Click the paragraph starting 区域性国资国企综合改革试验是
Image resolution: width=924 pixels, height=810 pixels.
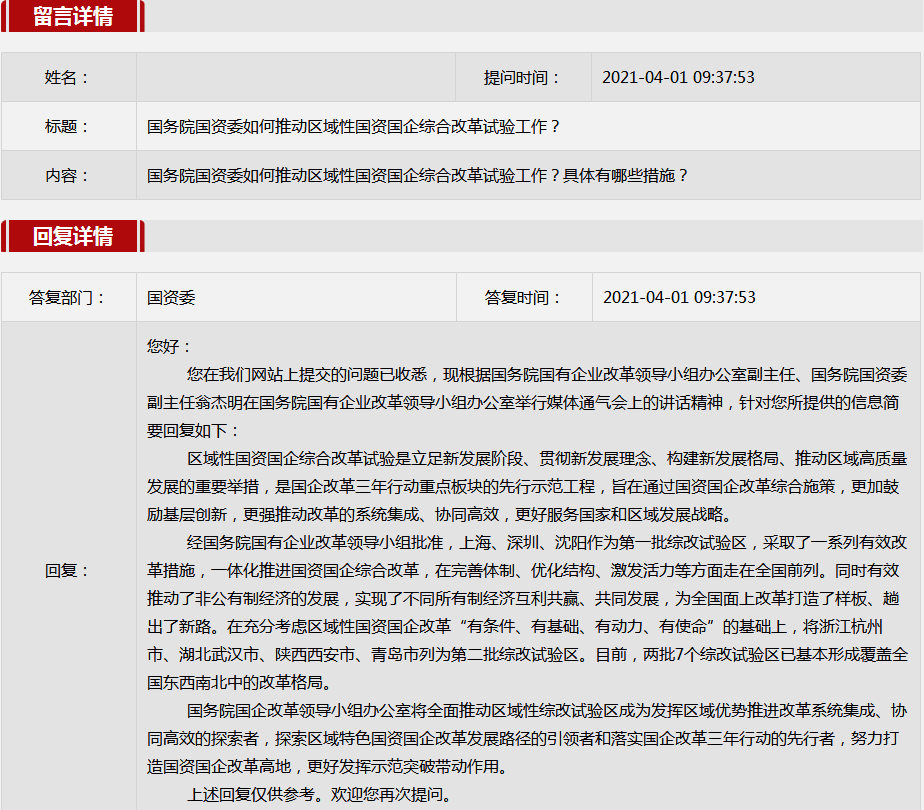coord(527,487)
